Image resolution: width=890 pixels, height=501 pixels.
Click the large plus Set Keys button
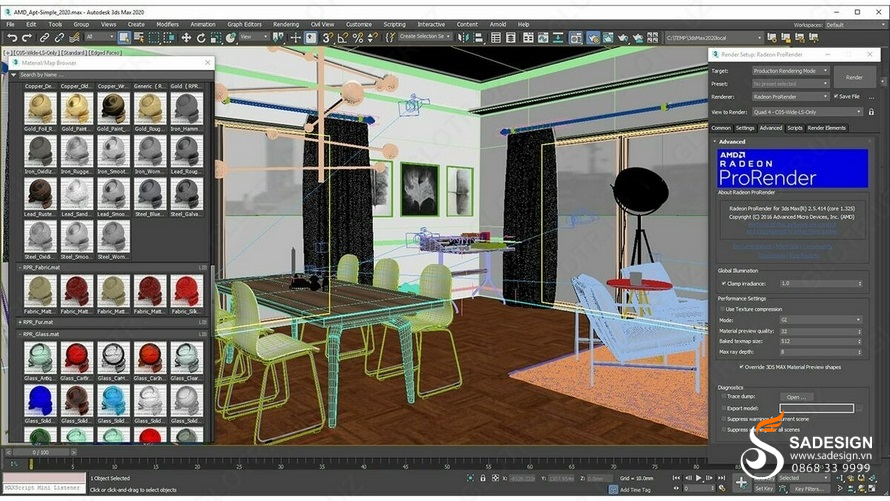tap(741, 483)
